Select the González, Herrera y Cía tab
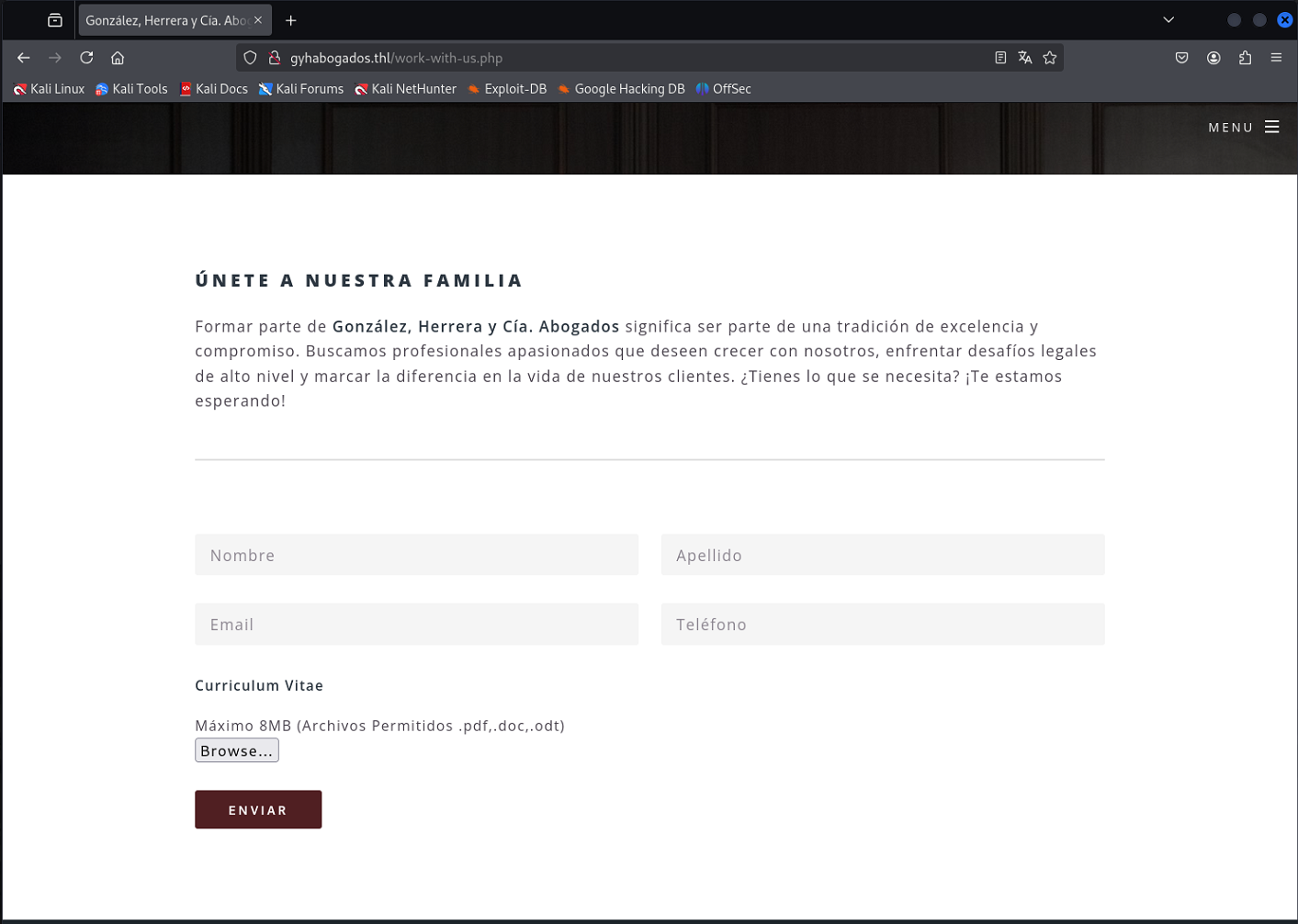Screen dimensions: 1298x924 165,20
